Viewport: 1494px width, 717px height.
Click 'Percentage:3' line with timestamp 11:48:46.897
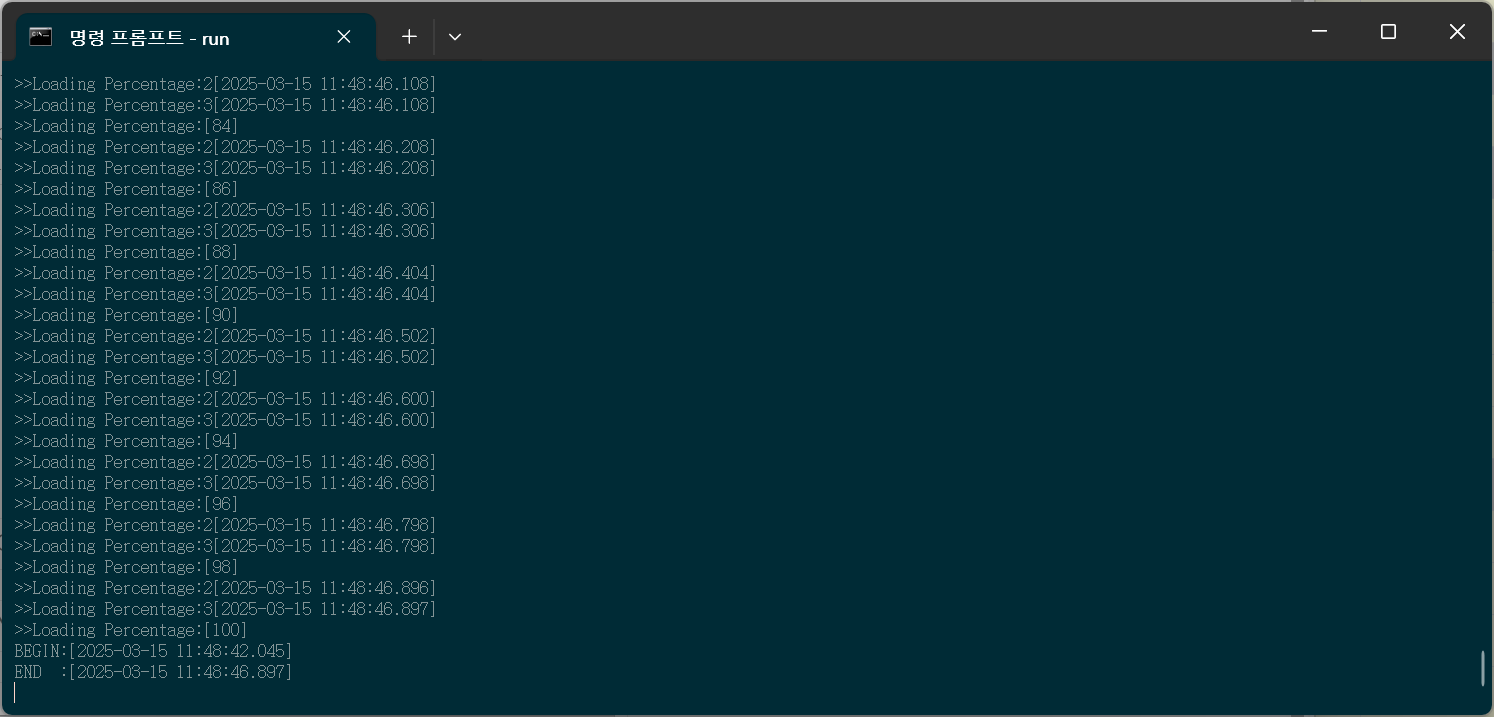pos(225,609)
